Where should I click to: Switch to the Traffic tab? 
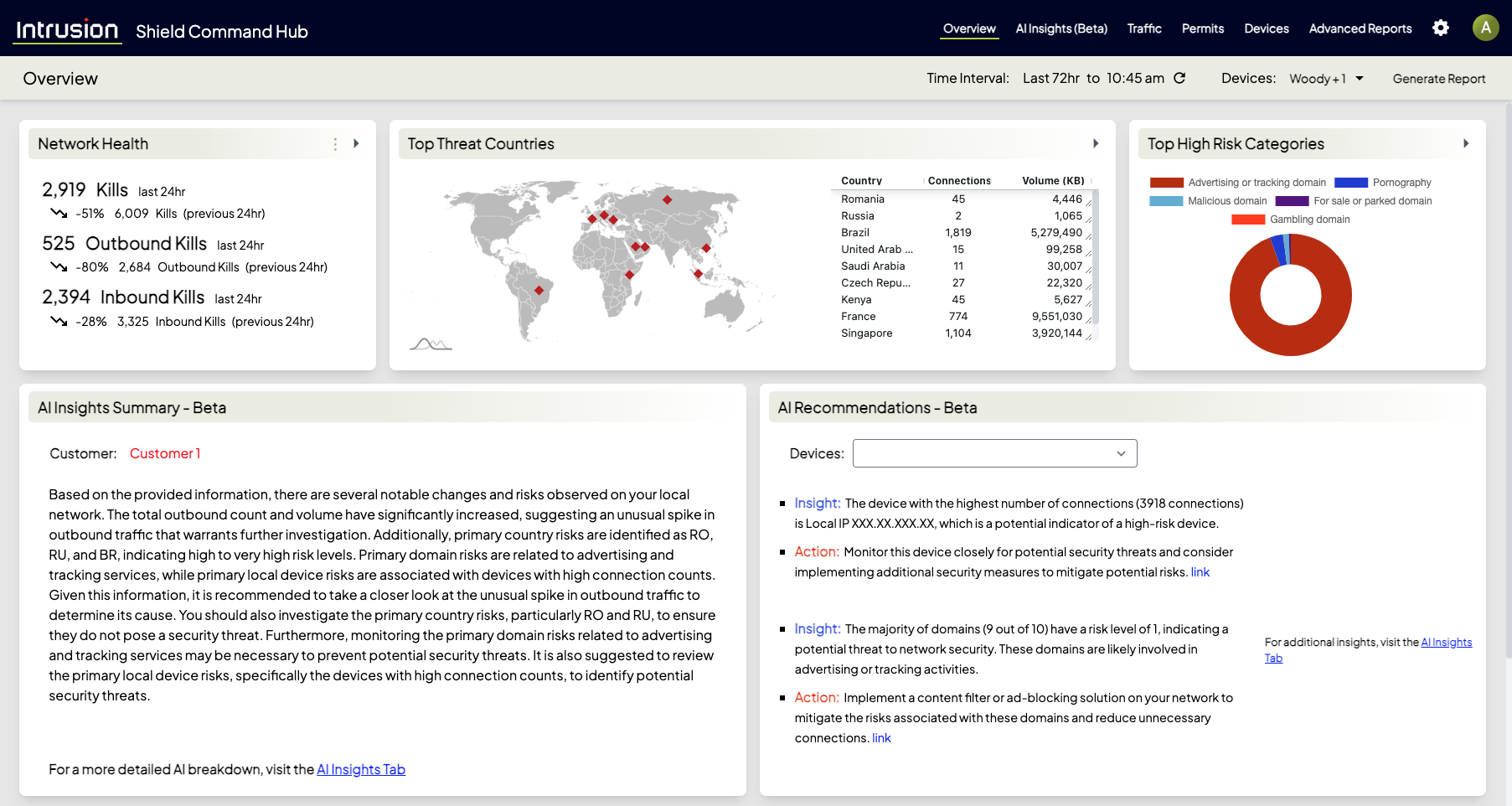coord(1144,28)
